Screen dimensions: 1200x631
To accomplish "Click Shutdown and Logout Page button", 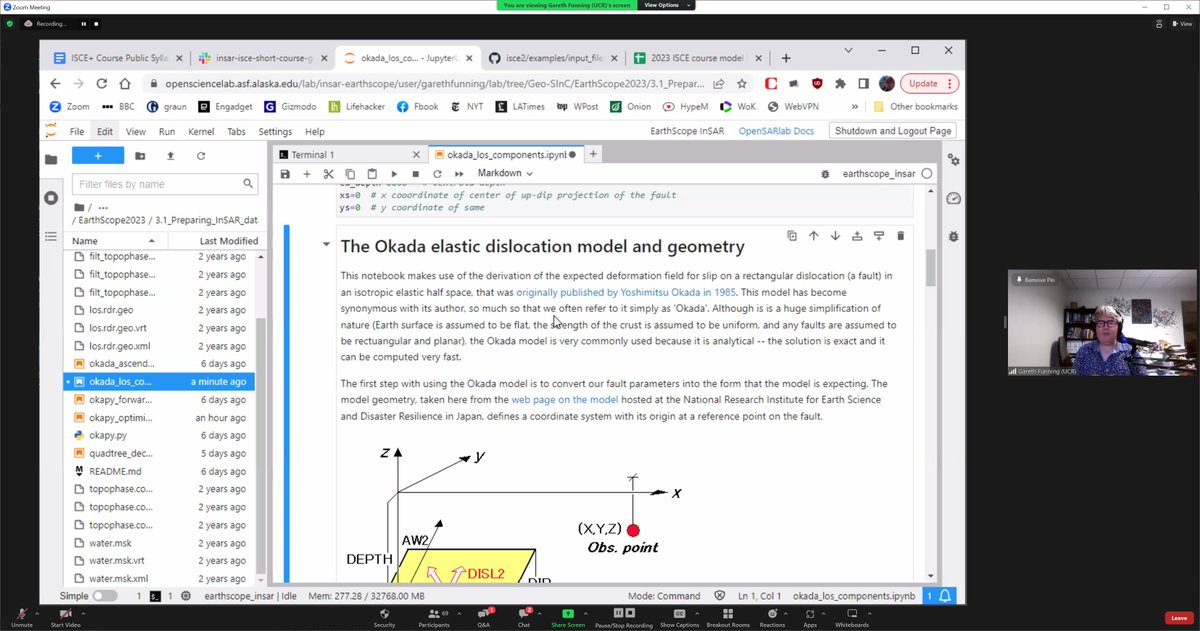I will point(893,131).
